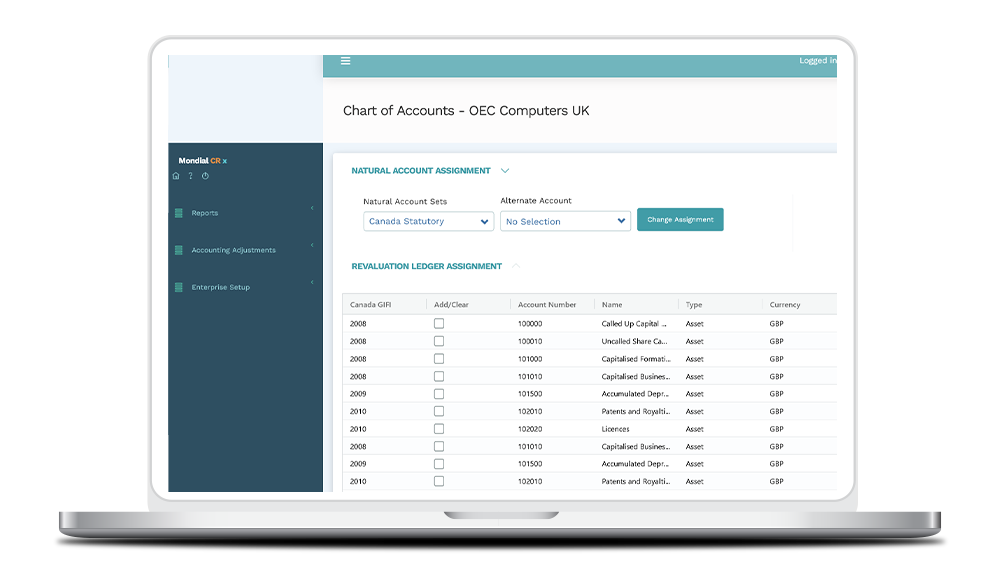
Task: Collapse the Natural Account Assignment section chevron
Action: (505, 171)
